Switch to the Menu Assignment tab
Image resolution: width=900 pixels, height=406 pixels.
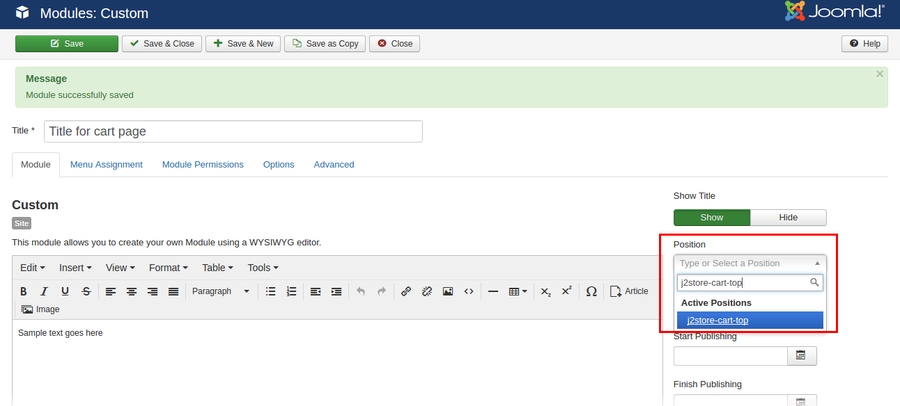(x=106, y=164)
